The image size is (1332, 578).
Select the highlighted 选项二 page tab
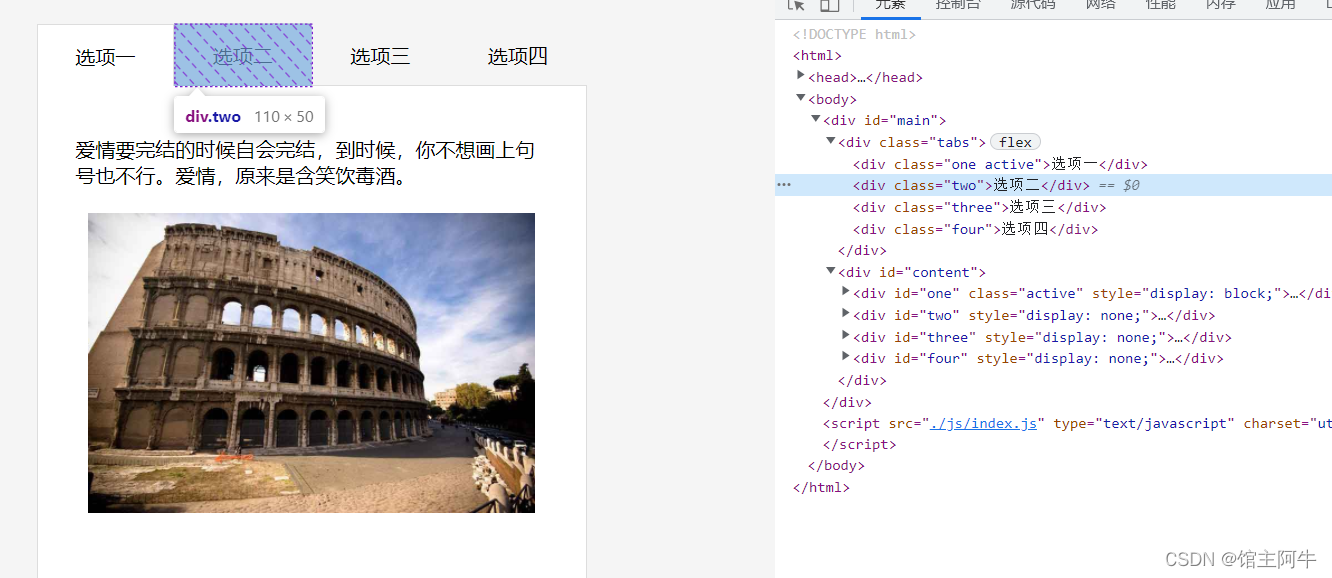pos(243,55)
